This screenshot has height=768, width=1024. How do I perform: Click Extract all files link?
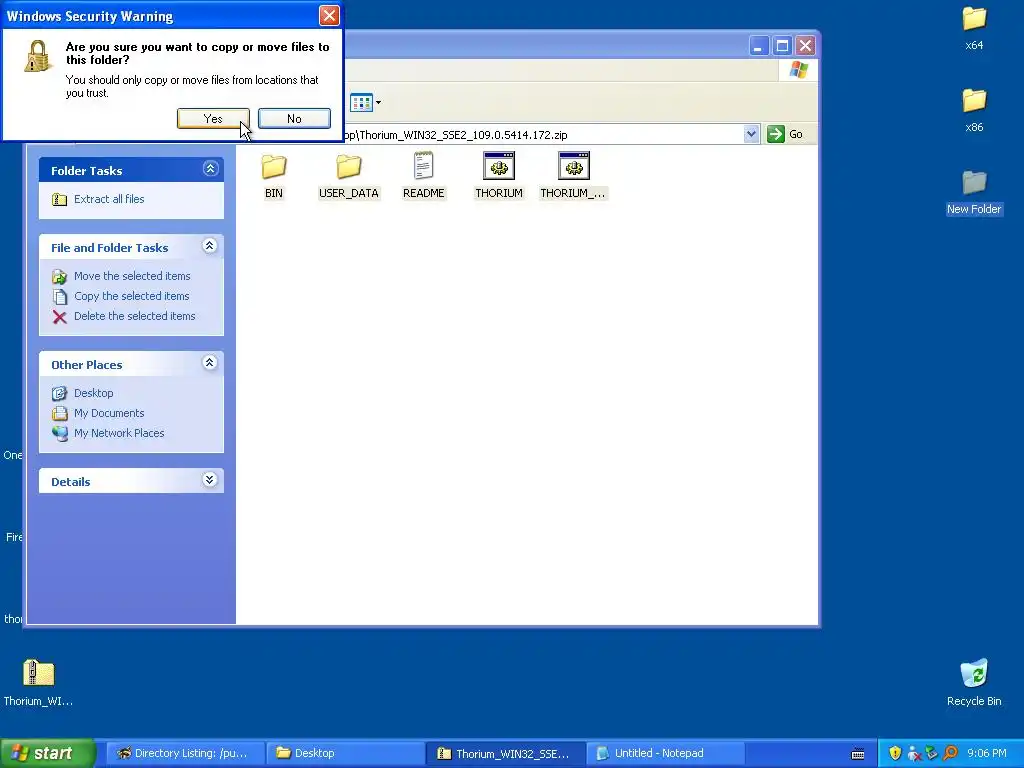[x=109, y=199]
